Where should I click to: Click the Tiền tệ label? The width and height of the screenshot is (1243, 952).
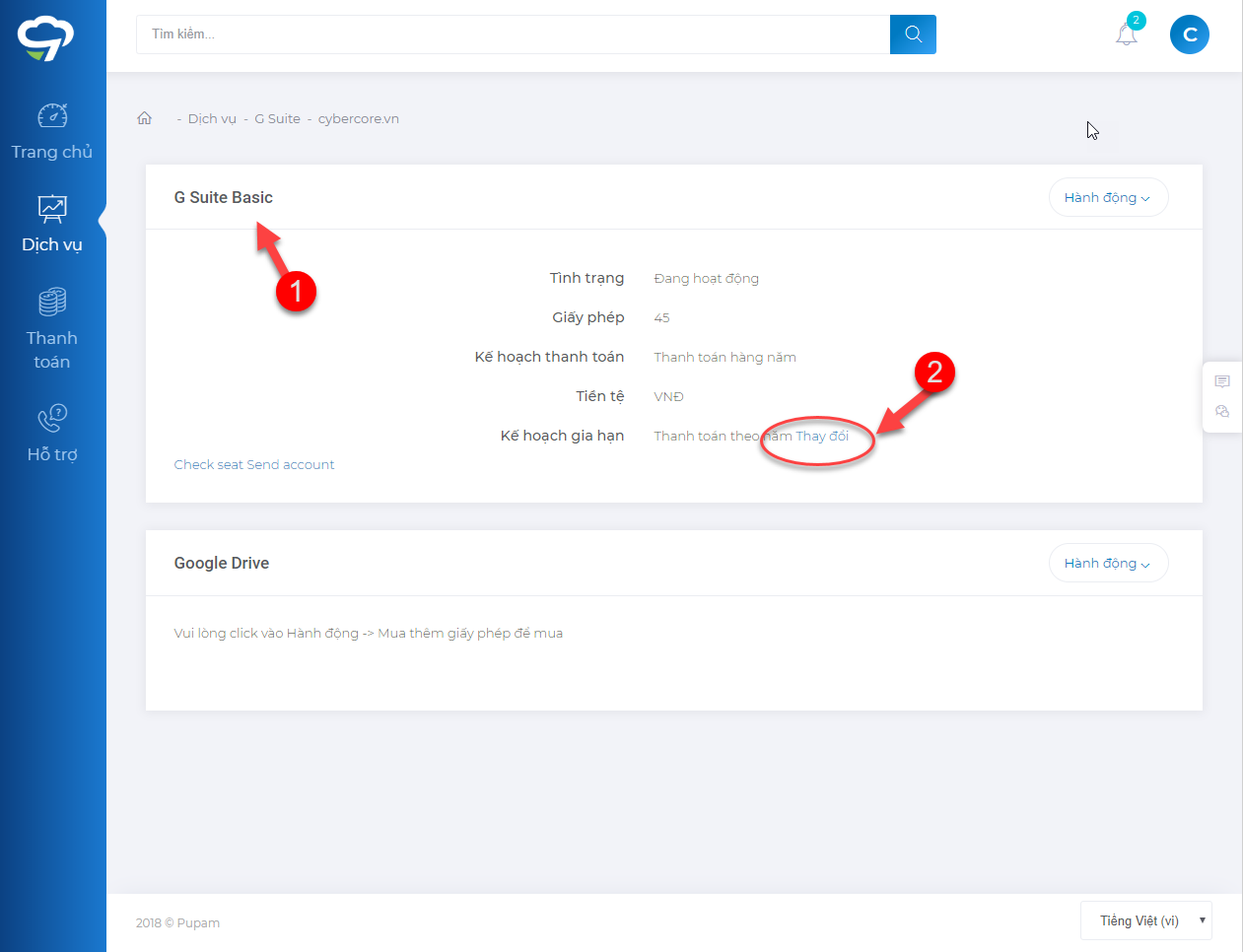click(600, 396)
